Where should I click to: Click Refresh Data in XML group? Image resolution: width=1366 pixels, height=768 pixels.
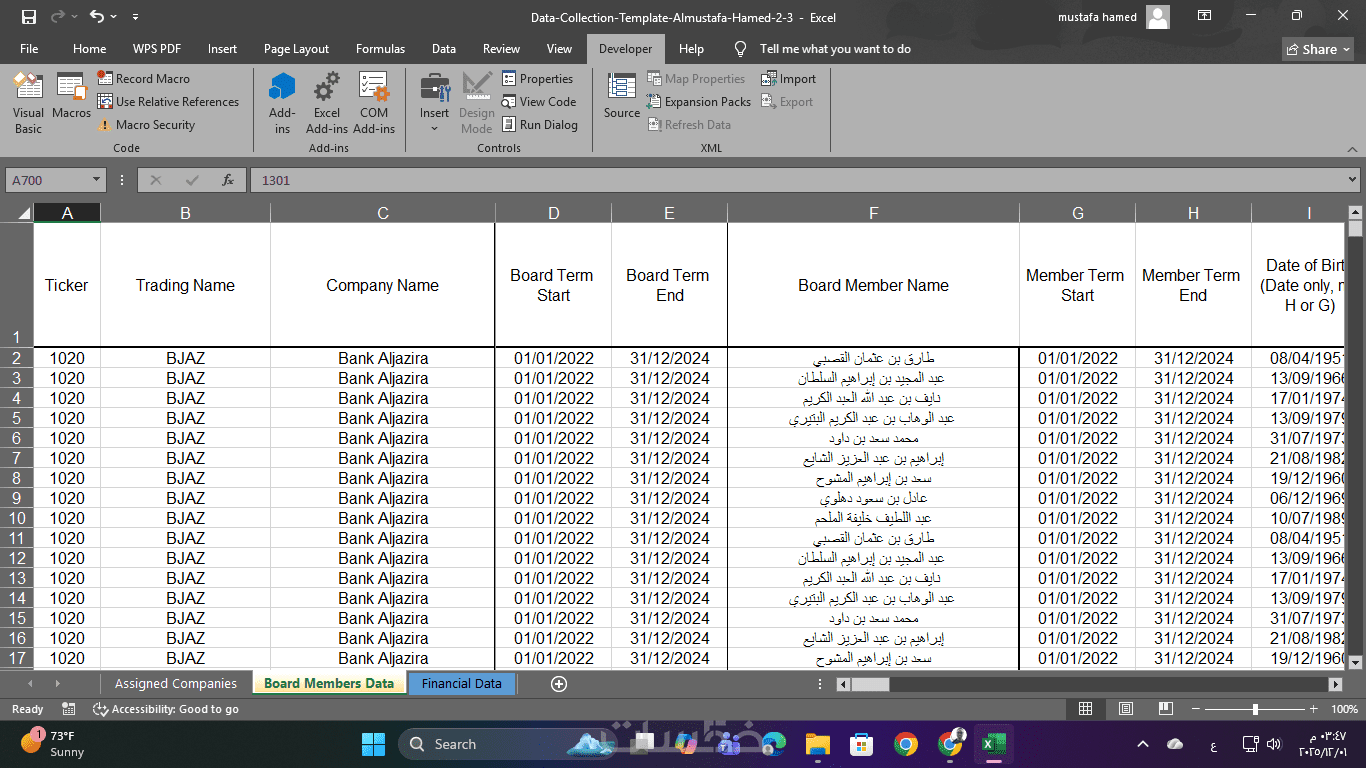[x=689, y=125]
